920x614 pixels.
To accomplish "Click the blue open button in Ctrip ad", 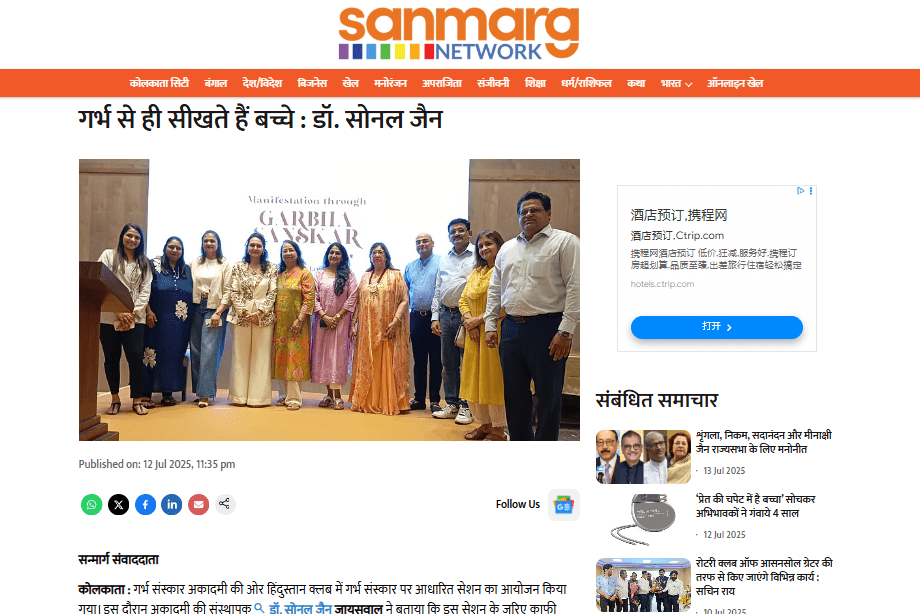I will 716,327.
